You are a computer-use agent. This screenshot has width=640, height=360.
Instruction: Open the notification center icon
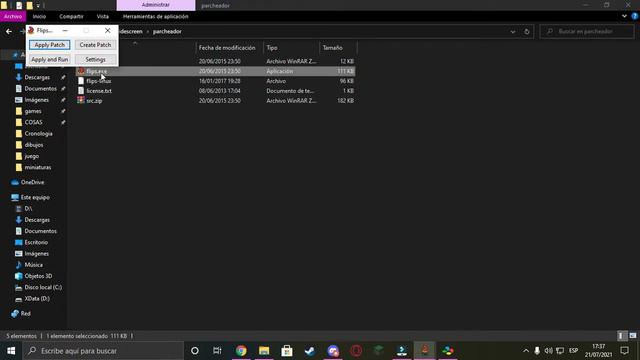(x=624, y=351)
